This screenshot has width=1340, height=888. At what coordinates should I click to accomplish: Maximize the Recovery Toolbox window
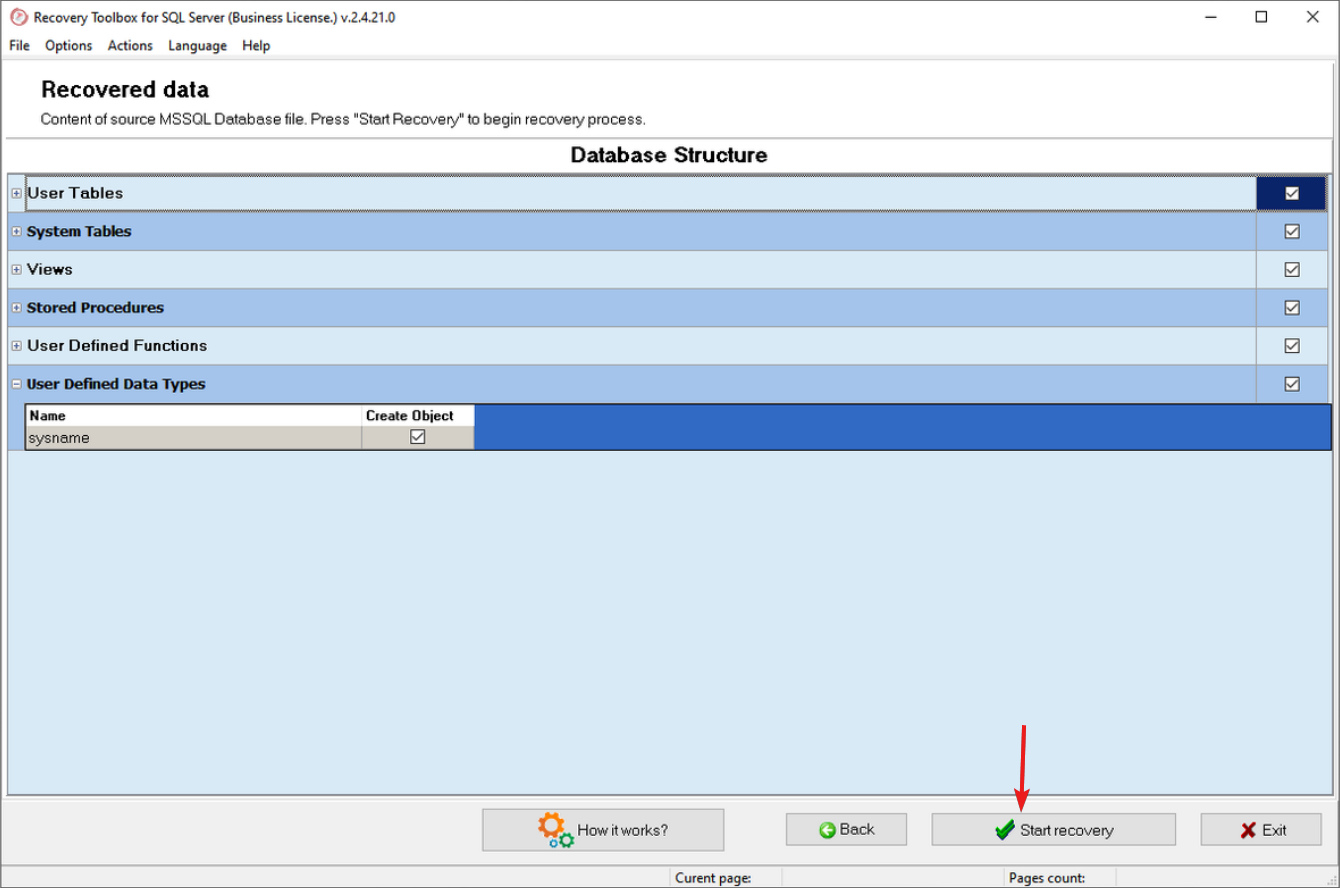tap(1261, 17)
